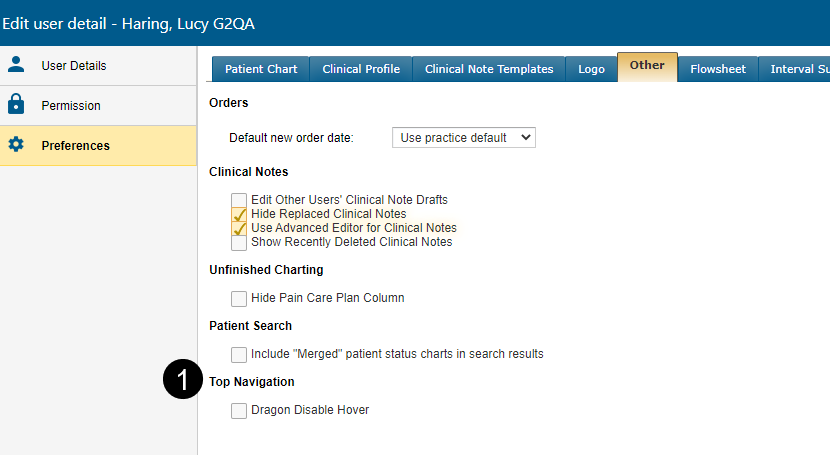
Task: Click the Preferences gear icon
Action: (16, 145)
